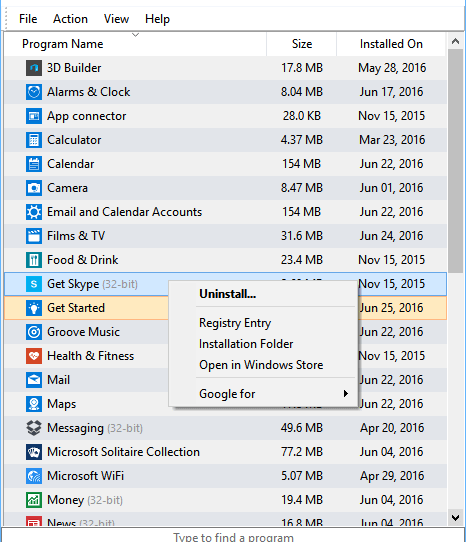Select the Money program name
Screen dimensions: 466x542
[x=65, y=501]
